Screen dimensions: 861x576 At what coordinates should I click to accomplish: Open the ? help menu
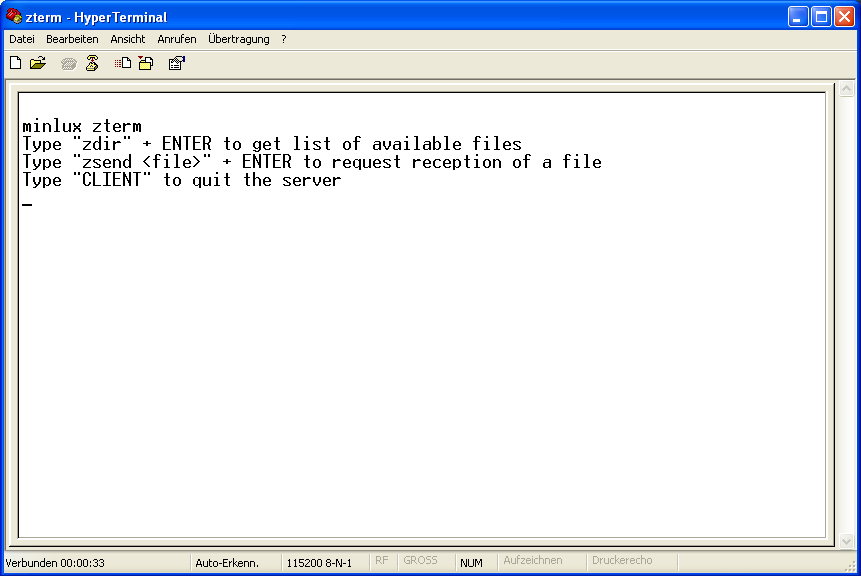[284, 39]
